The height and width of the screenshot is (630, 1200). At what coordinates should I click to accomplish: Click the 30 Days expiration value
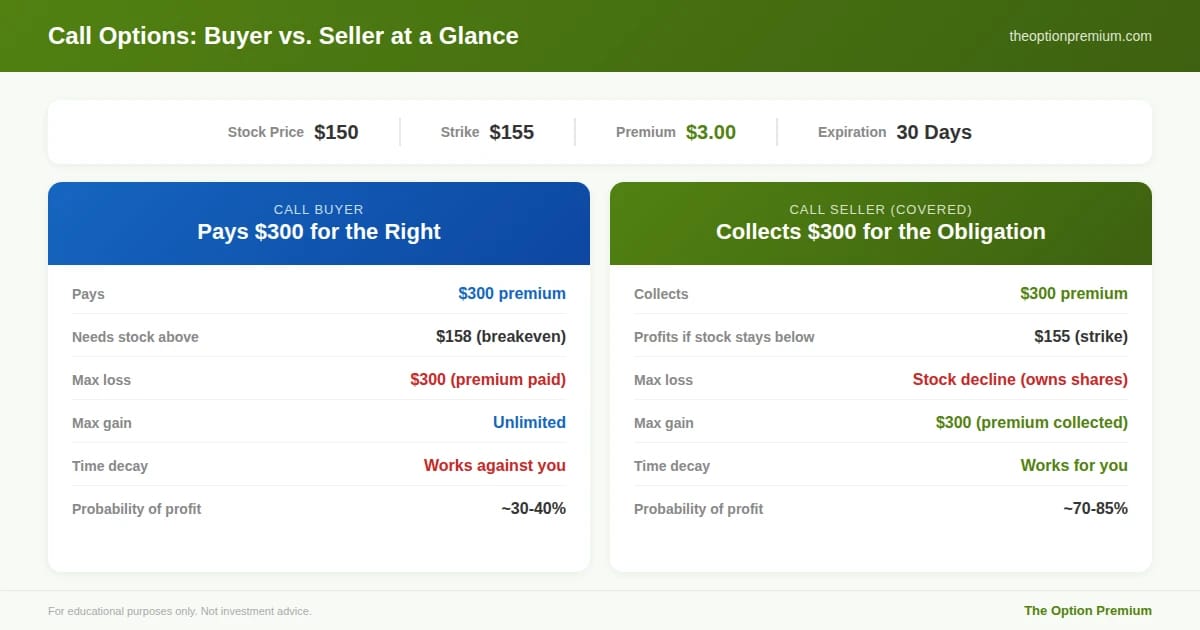933,132
